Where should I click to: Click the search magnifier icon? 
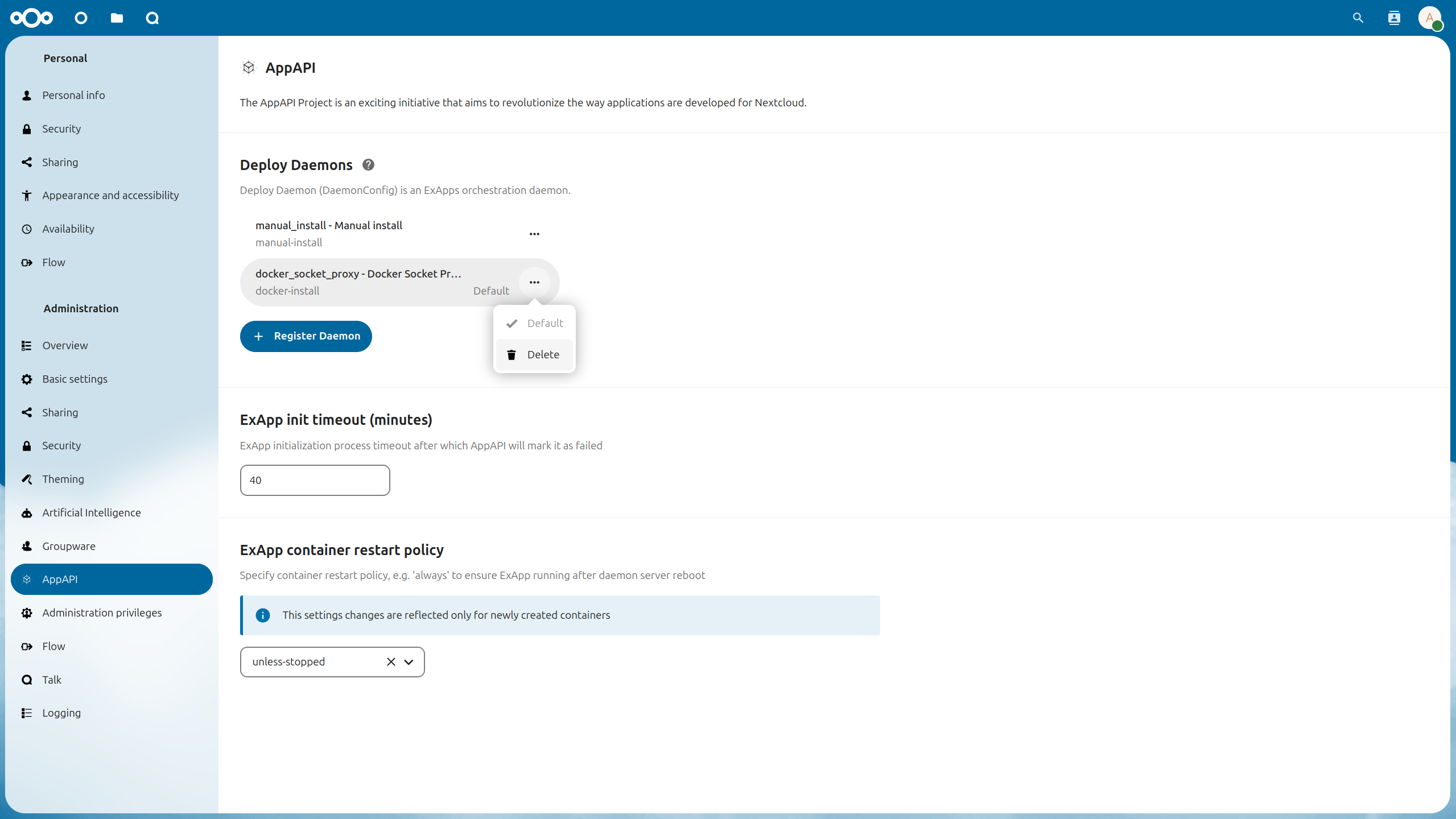pyautogui.click(x=1358, y=18)
